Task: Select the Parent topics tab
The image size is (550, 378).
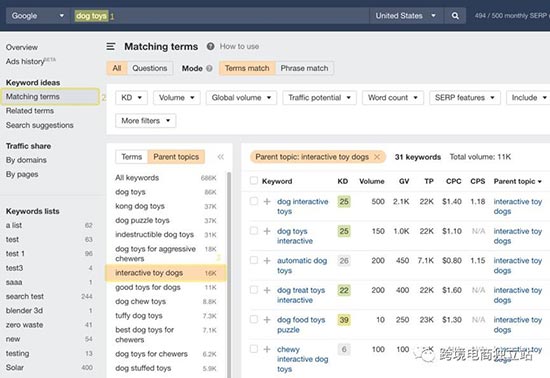Action: [x=176, y=157]
